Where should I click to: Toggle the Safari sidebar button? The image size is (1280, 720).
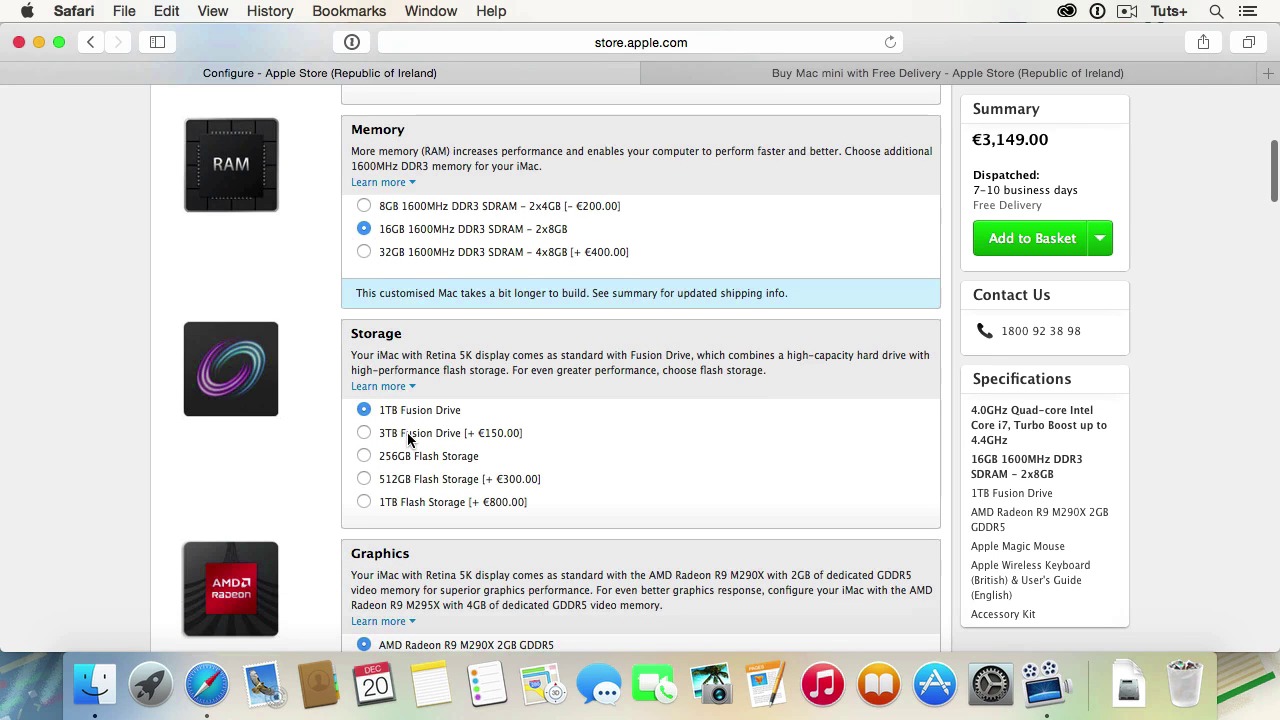(157, 42)
